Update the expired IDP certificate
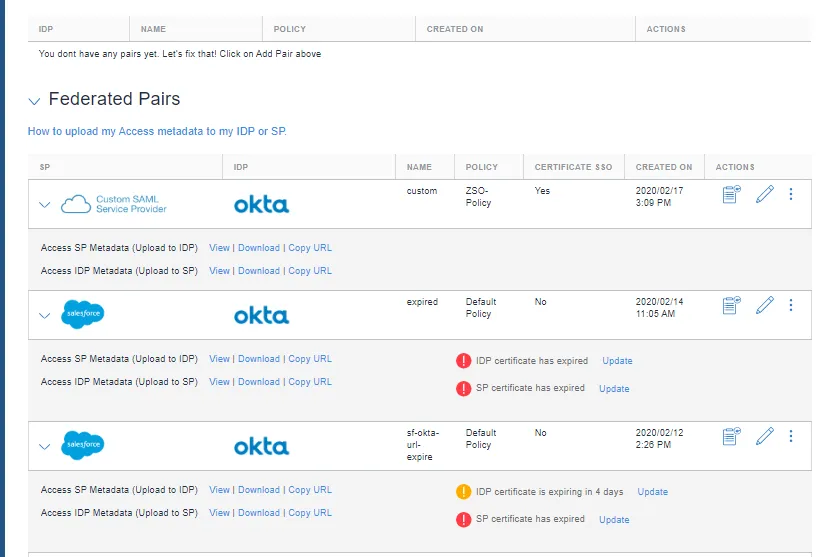 (x=617, y=361)
